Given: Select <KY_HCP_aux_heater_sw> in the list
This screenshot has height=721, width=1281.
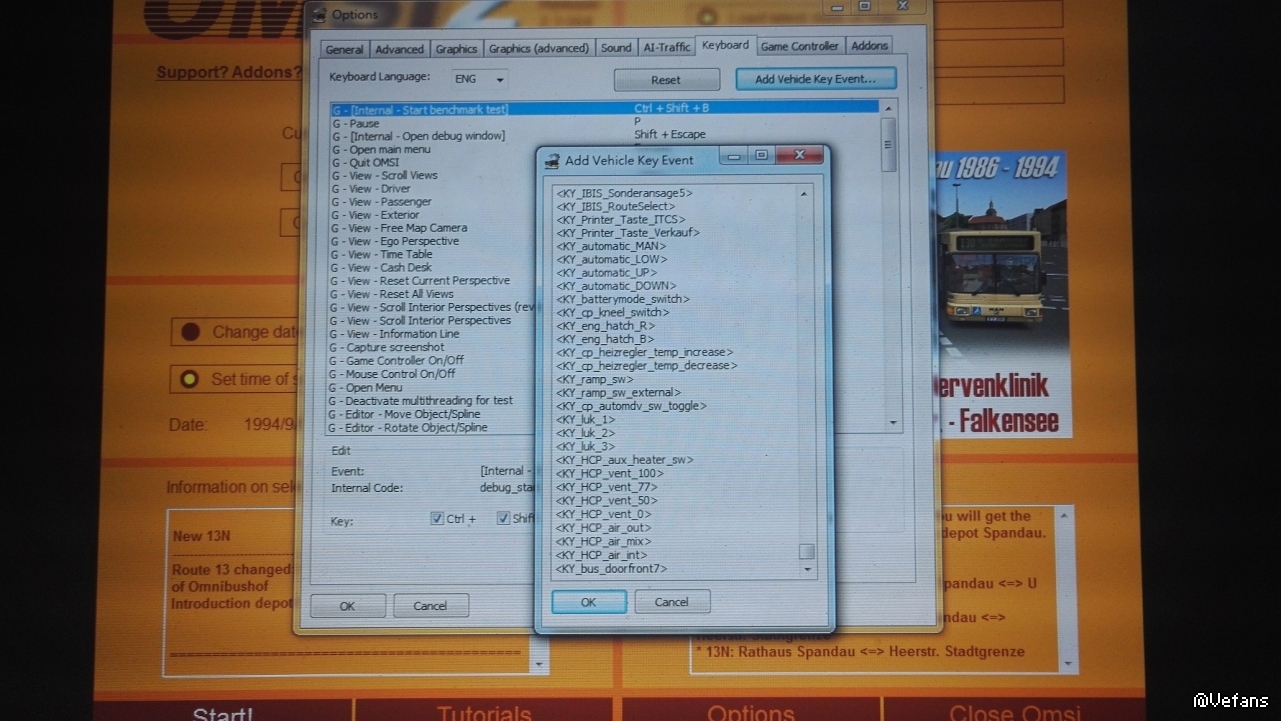Looking at the screenshot, I should [x=625, y=460].
